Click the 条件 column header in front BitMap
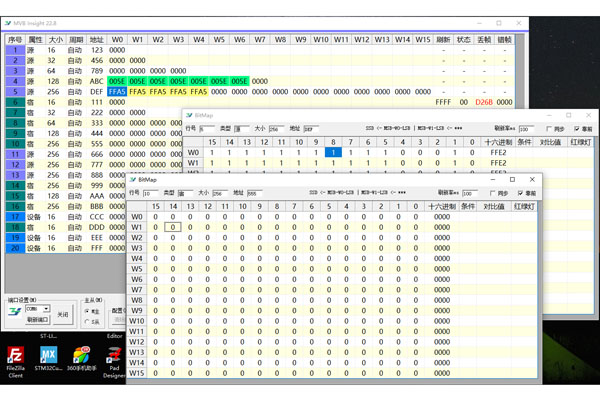Viewport: 600px width, 400px height. [468, 206]
